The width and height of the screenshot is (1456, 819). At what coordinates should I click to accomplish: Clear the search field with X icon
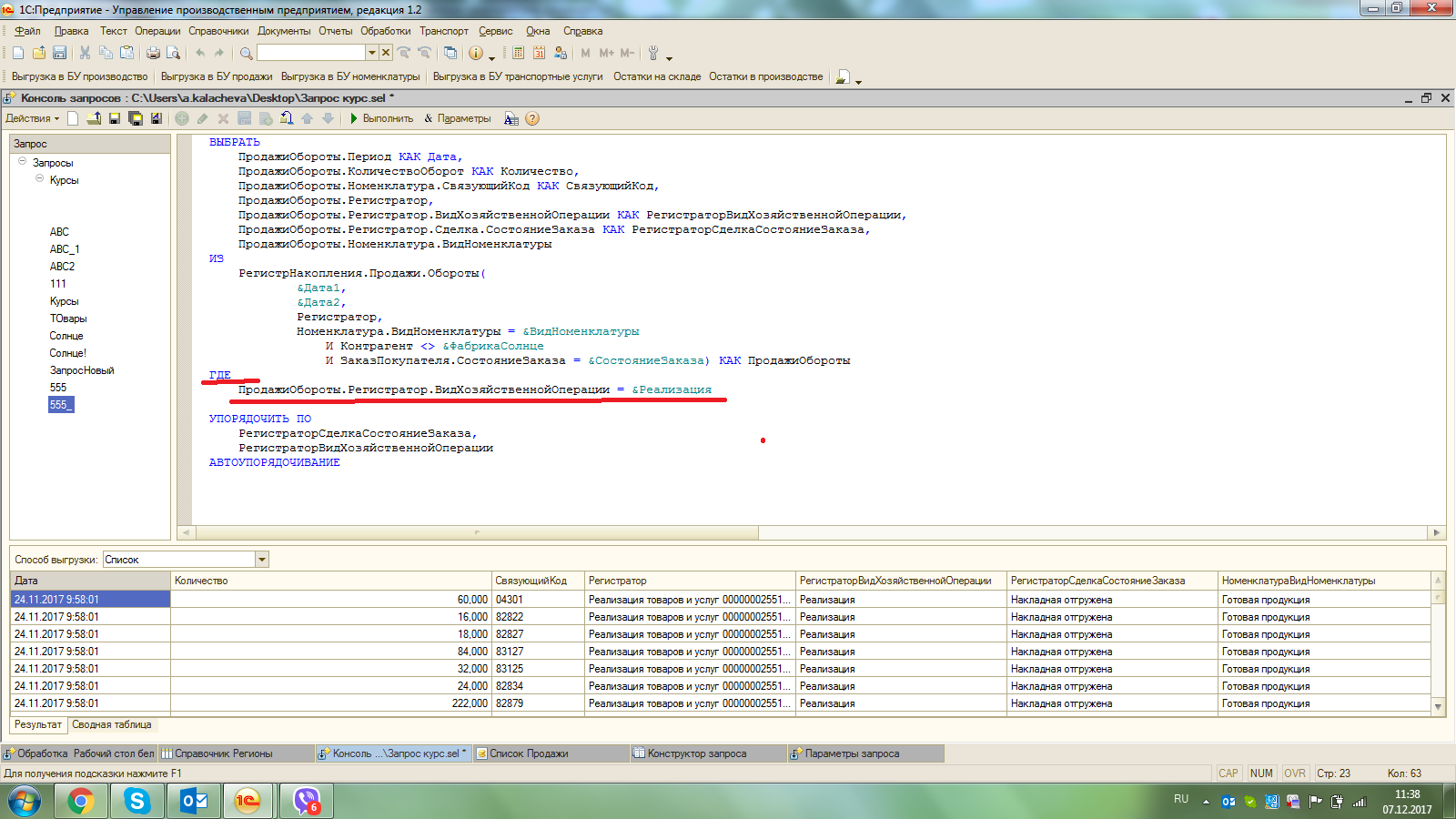pyautogui.click(x=386, y=53)
